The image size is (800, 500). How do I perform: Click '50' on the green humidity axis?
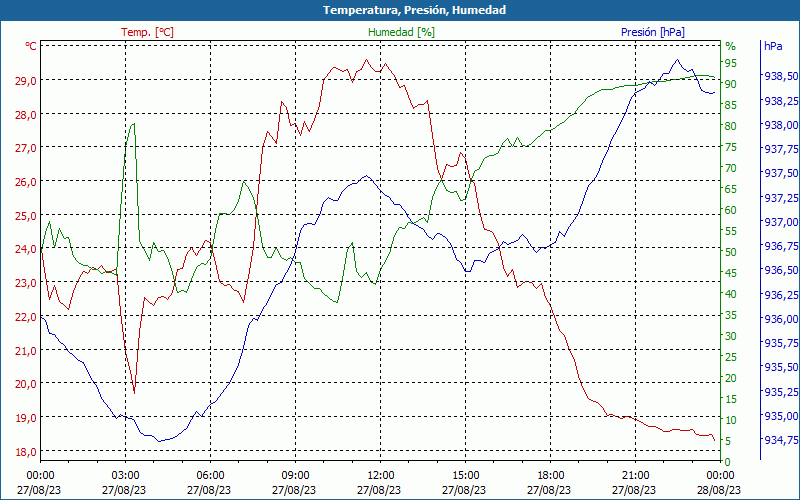[x=731, y=252]
